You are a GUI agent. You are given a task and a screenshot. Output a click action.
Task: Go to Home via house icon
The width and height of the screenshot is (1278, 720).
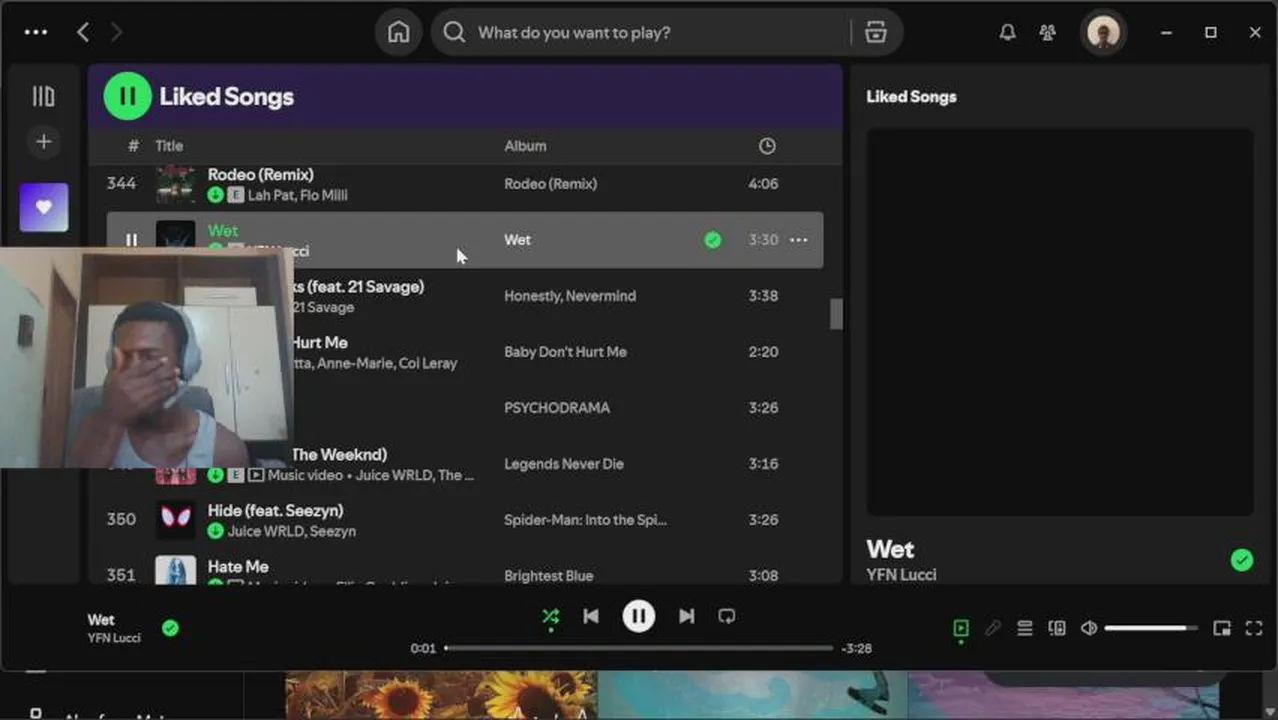(399, 32)
